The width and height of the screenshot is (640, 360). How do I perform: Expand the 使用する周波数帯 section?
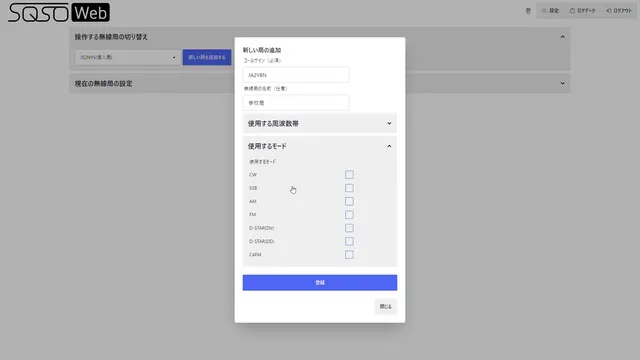click(320, 123)
